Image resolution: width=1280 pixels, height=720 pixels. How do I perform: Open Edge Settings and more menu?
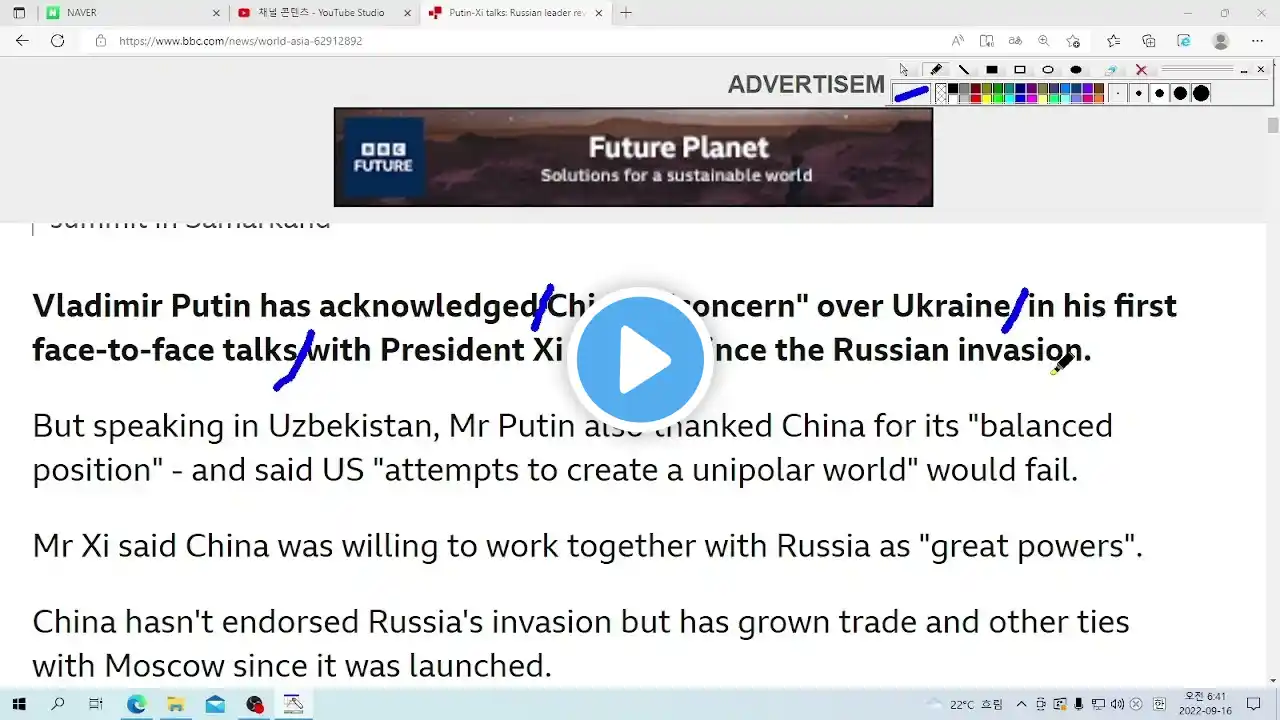click(x=1258, y=41)
